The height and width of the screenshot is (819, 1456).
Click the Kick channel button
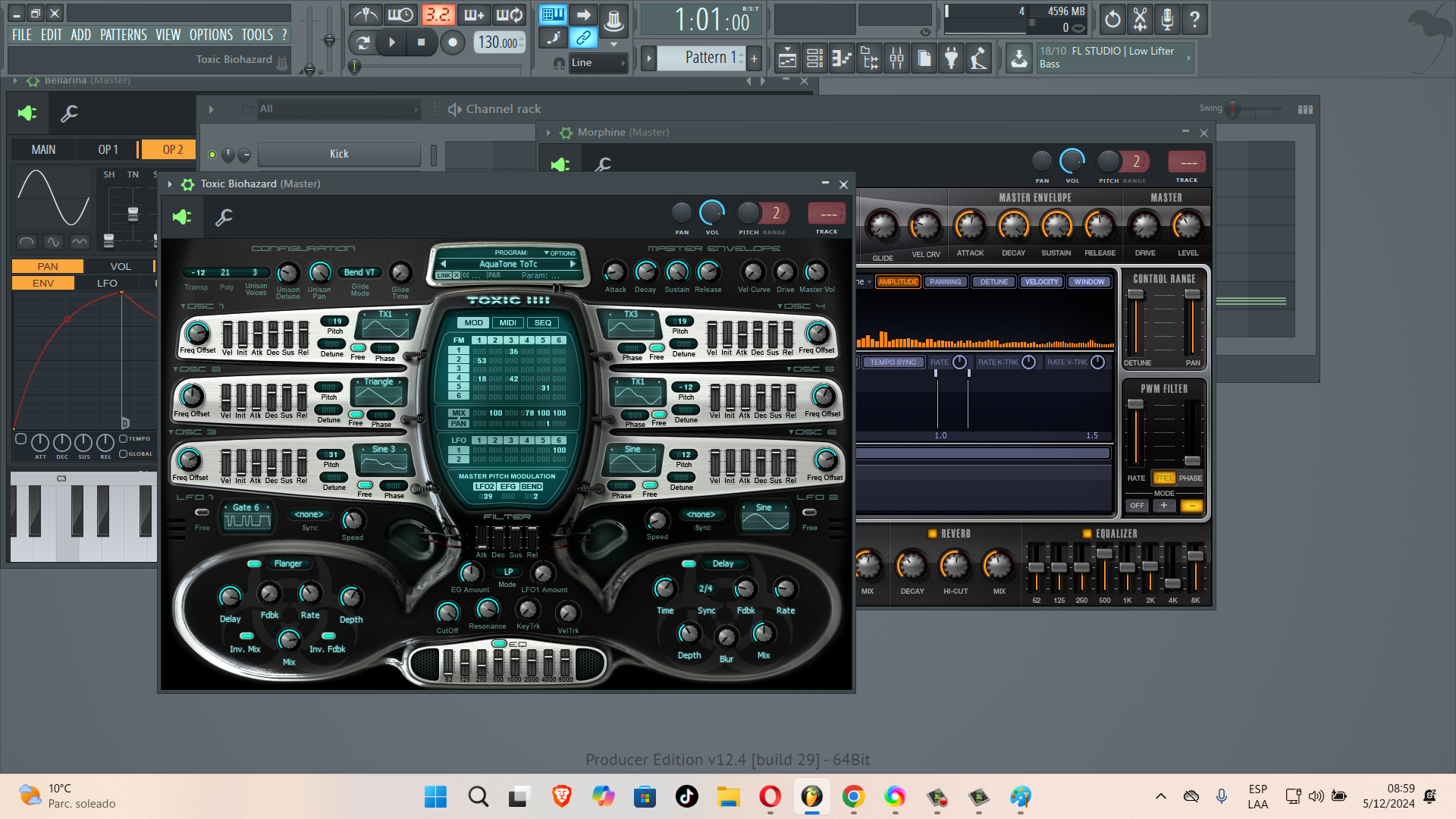339,154
